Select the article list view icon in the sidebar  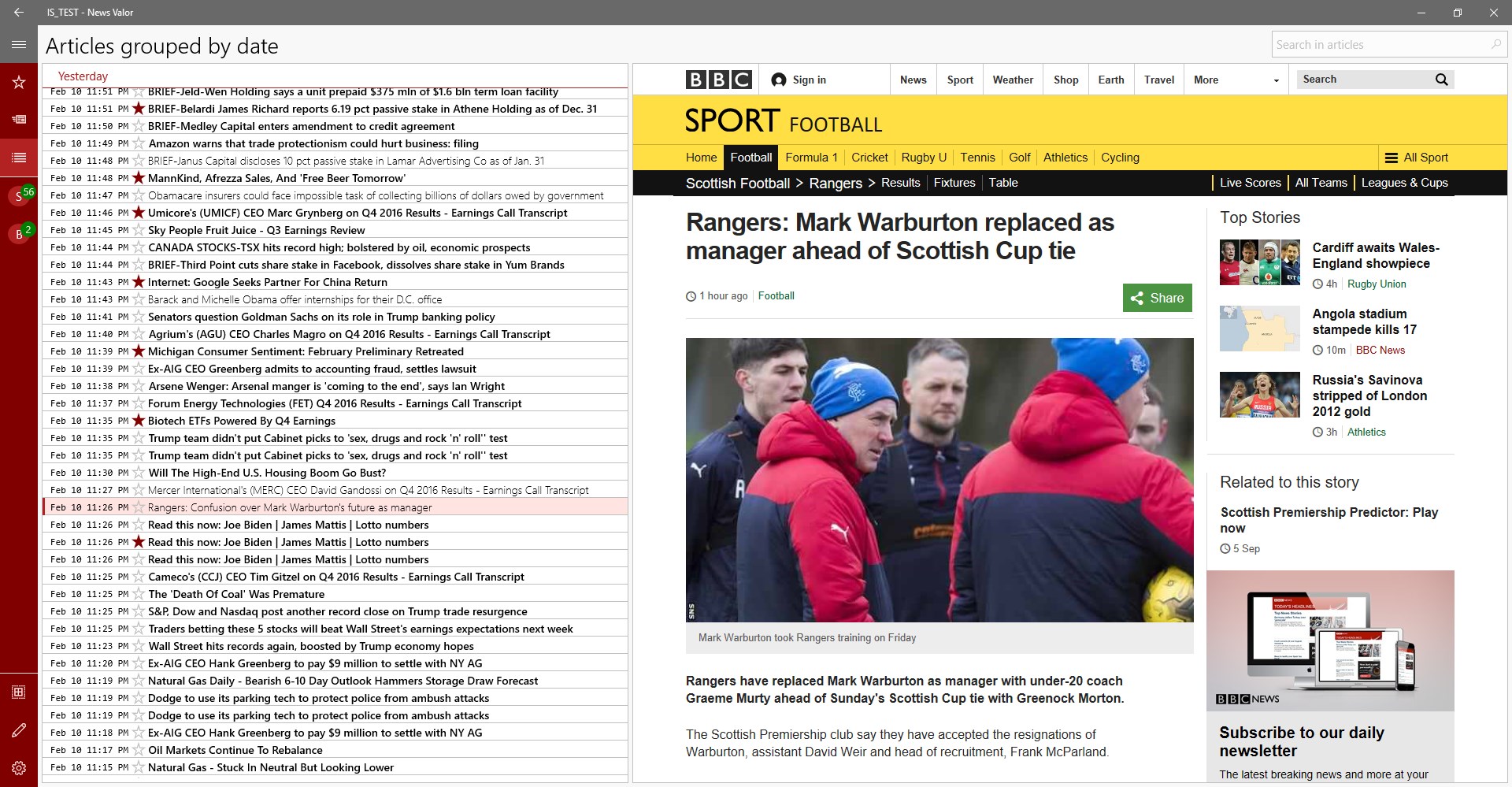[19, 158]
